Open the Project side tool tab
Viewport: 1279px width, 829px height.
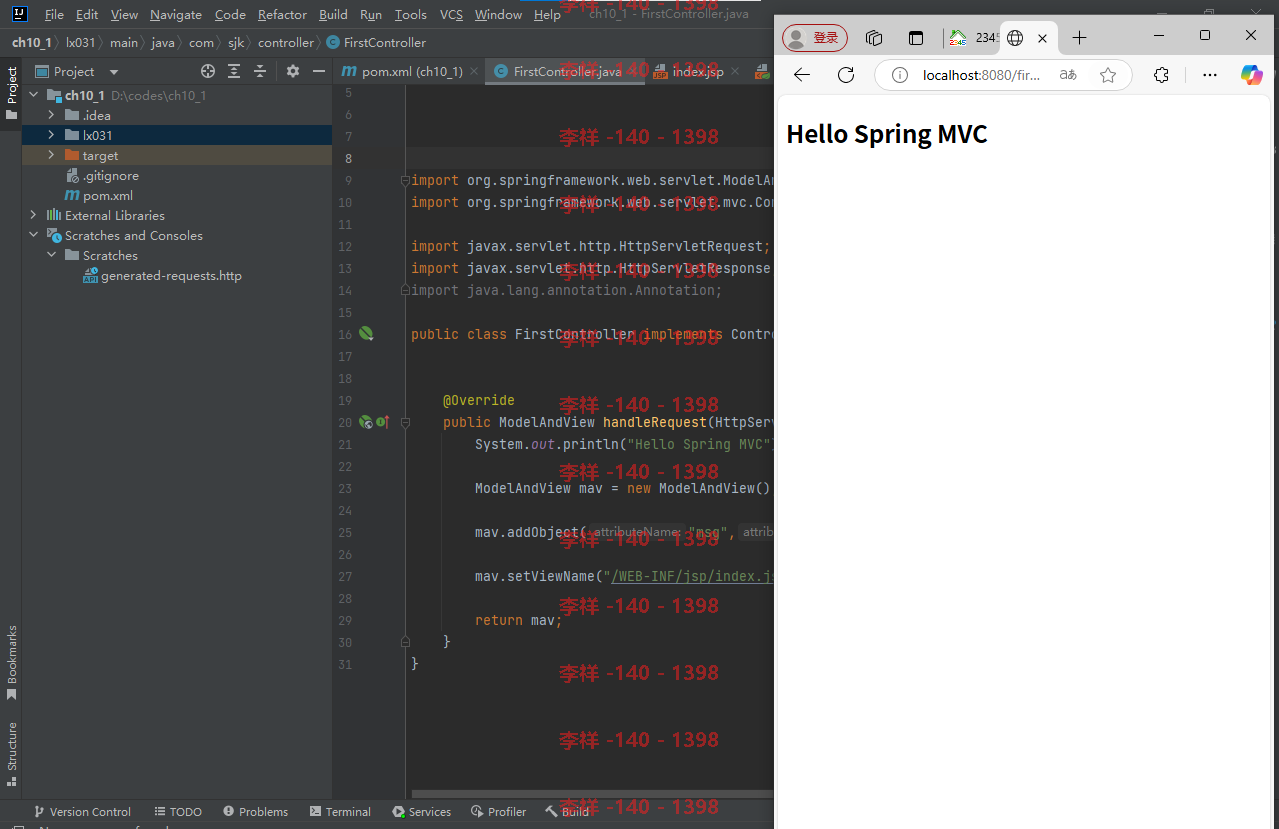point(11,93)
